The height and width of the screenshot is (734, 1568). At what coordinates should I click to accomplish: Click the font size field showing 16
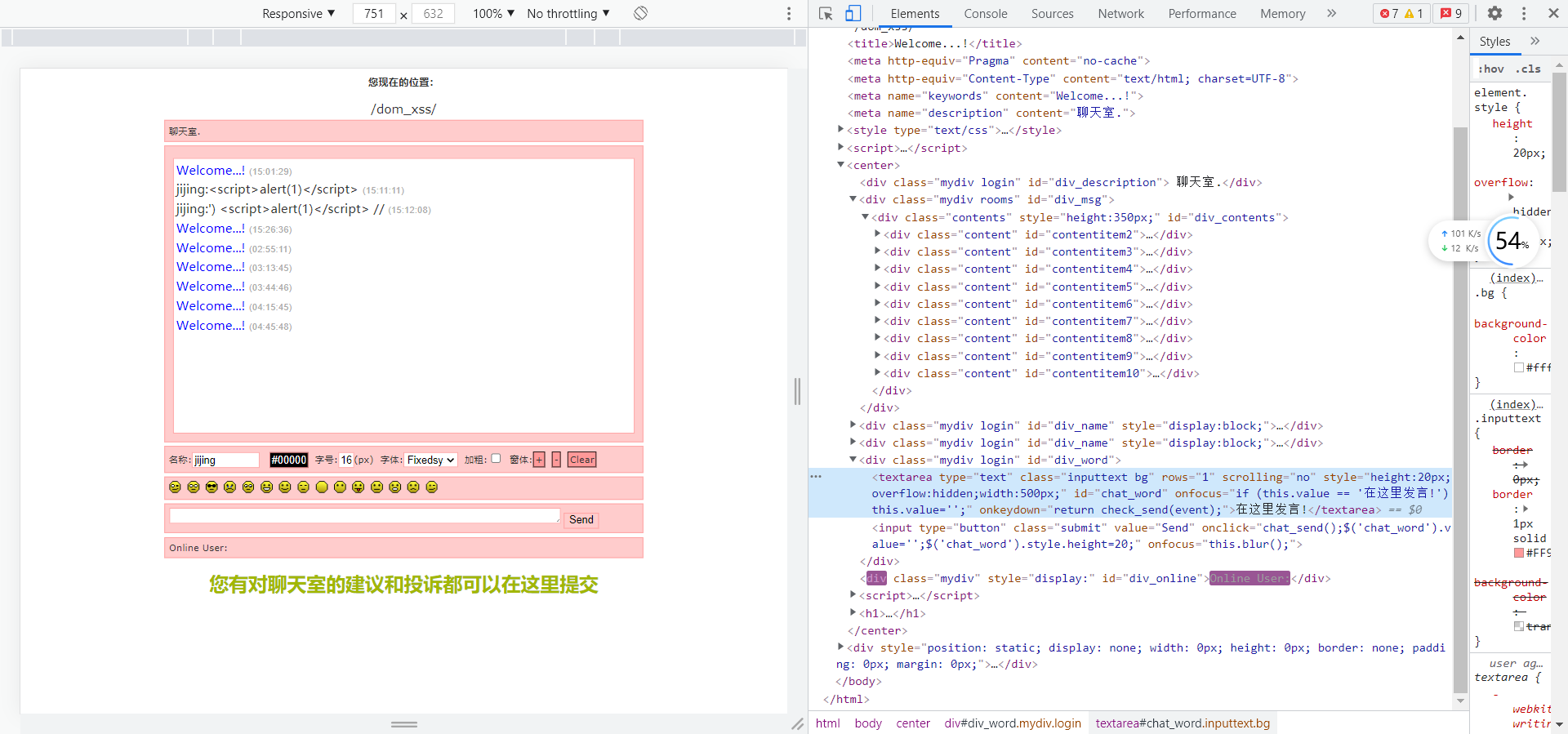coord(347,460)
